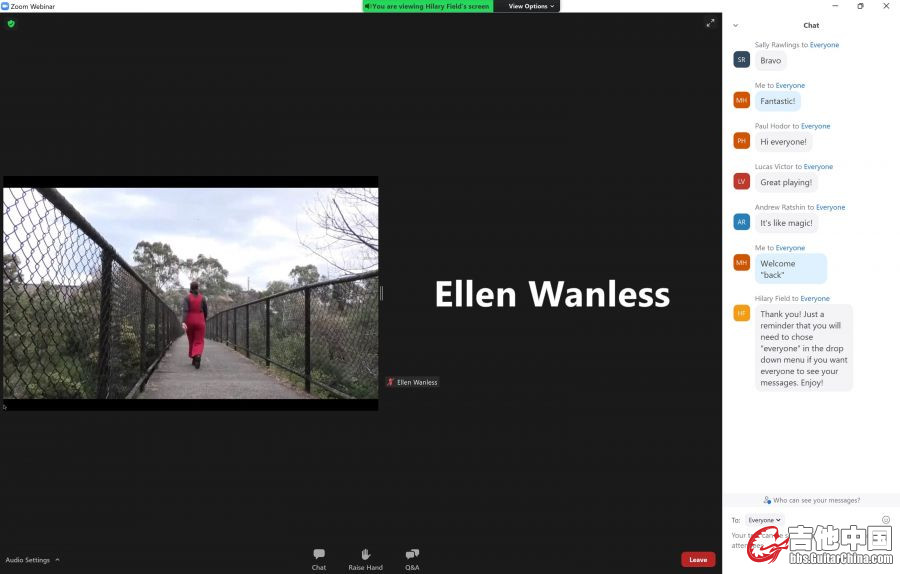Open the View Options dropdown

point(530,6)
